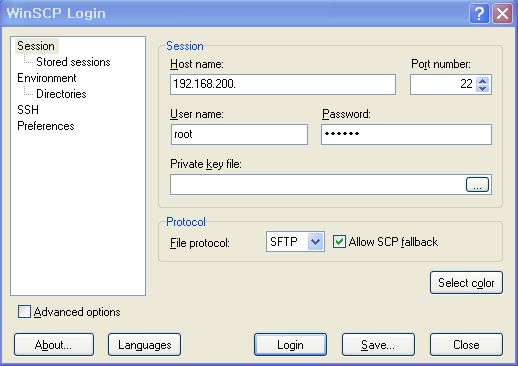Screen dimensions: 518x366
Task: Select Stored sessions in tree
Action: 73,62
